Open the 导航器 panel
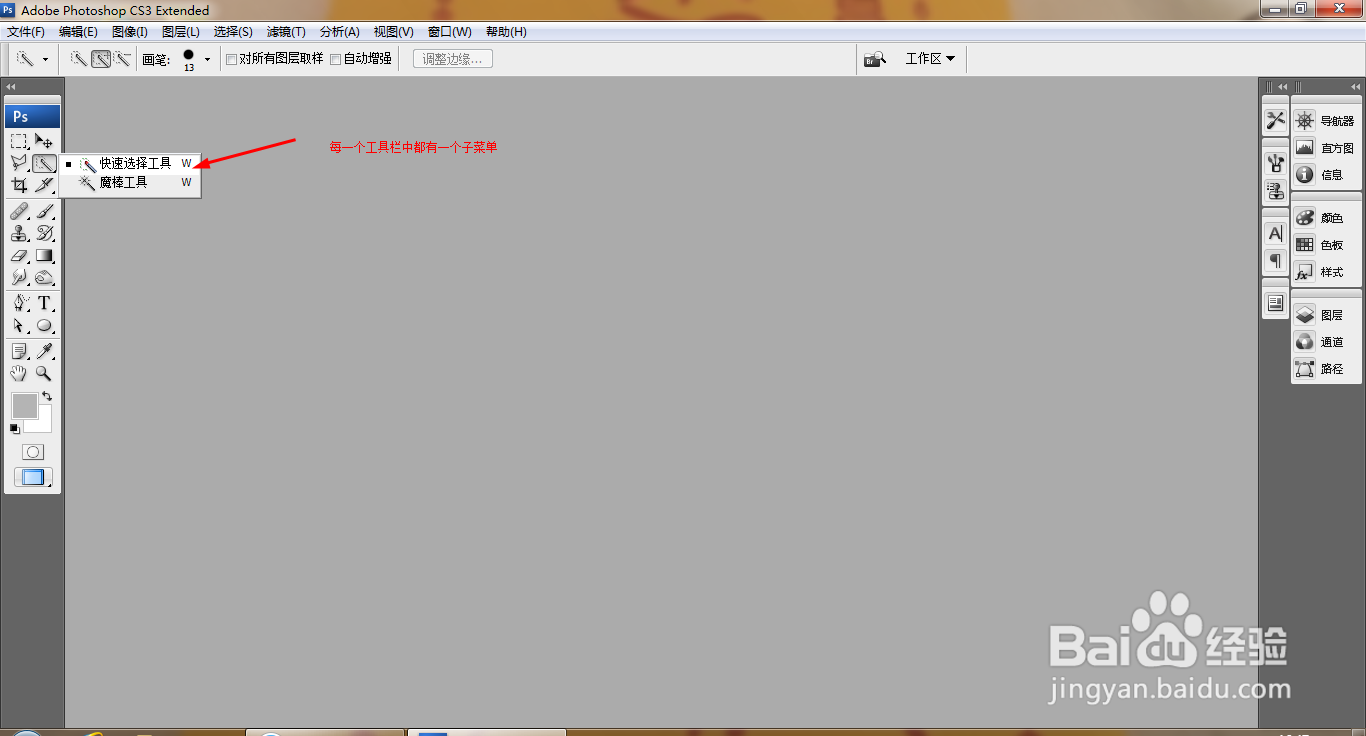Viewport: 1366px width, 736px height. pos(1326,121)
